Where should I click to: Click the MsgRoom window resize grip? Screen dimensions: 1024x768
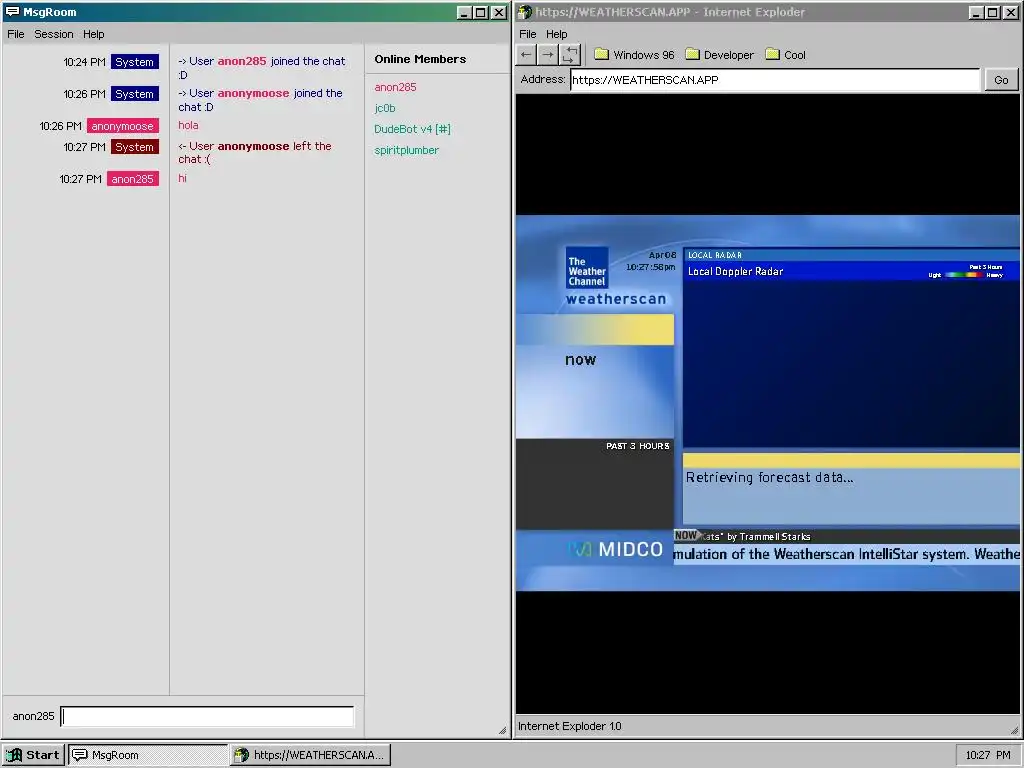502,730
